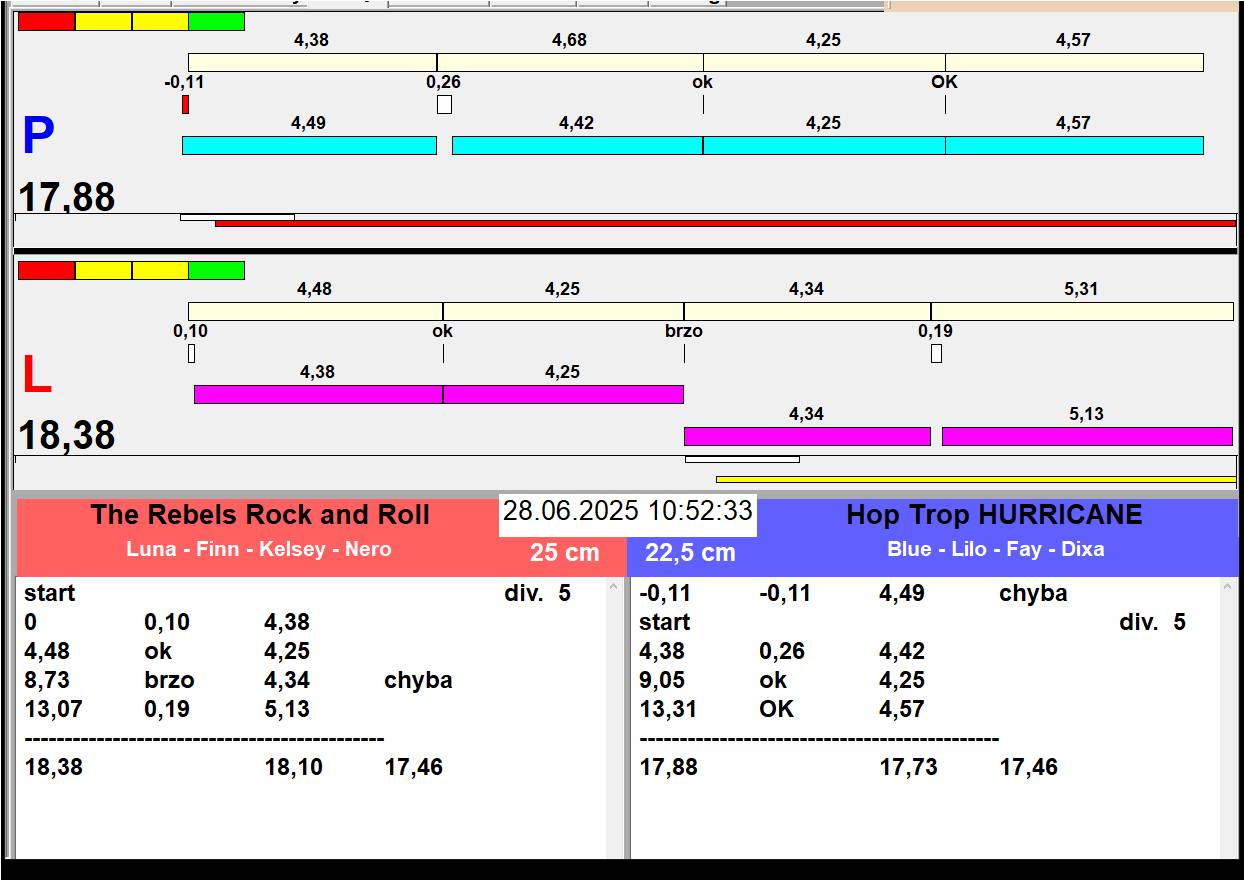1244x880 pixels.
Task: Click the white marker box under 0,19
Action: point(936,353)
